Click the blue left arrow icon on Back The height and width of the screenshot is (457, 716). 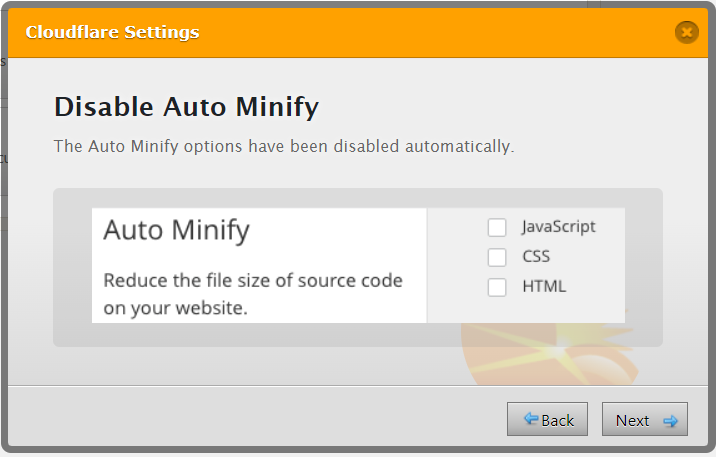pos(531,418)
